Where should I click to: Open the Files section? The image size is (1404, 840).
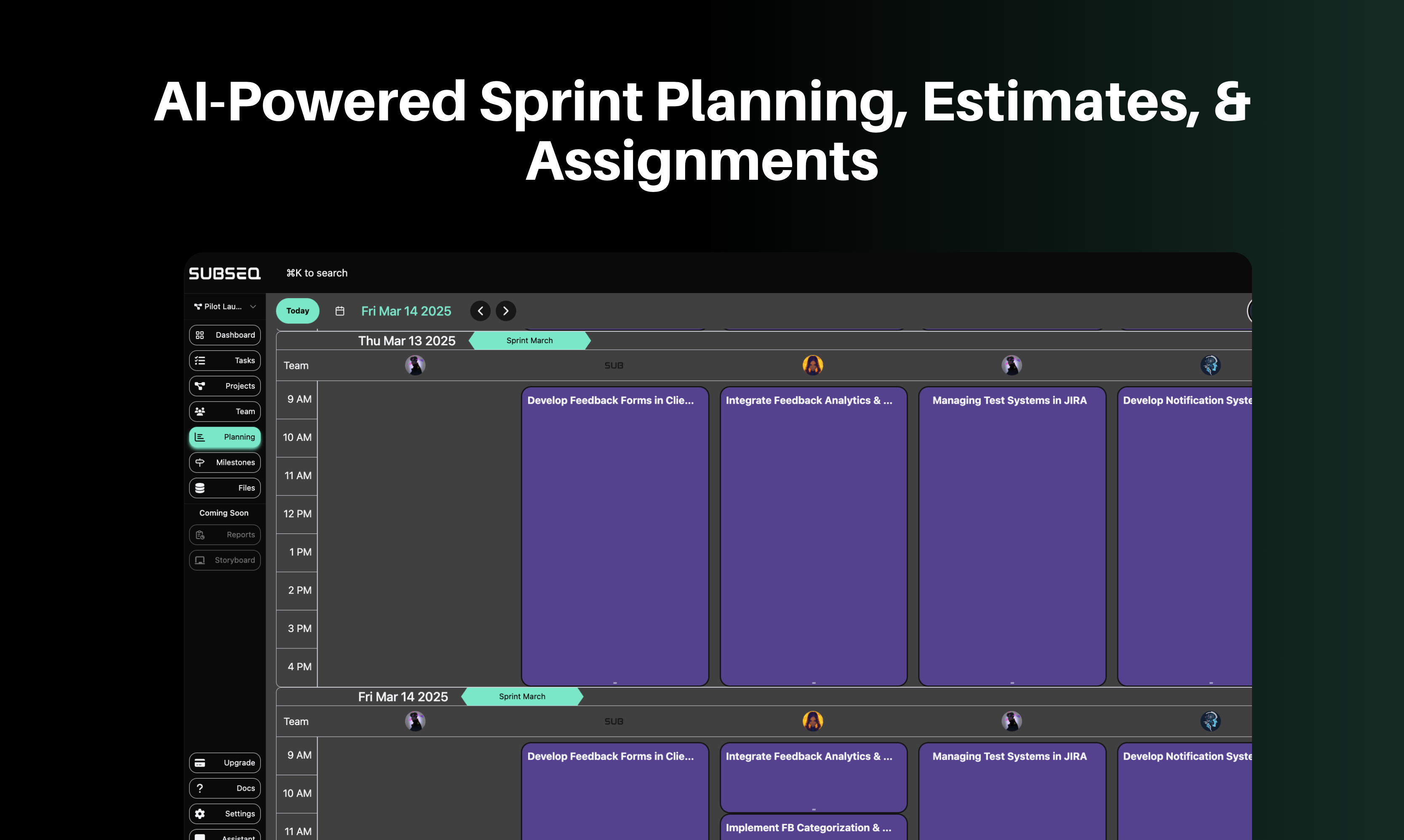(x=225, y=488)
